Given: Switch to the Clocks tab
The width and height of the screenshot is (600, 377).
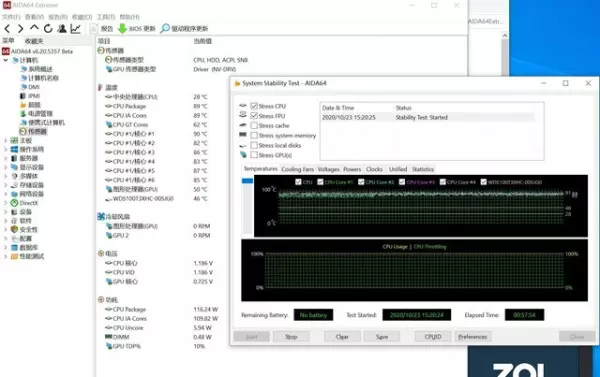Looking at the screenshot, I should (374, 169).
